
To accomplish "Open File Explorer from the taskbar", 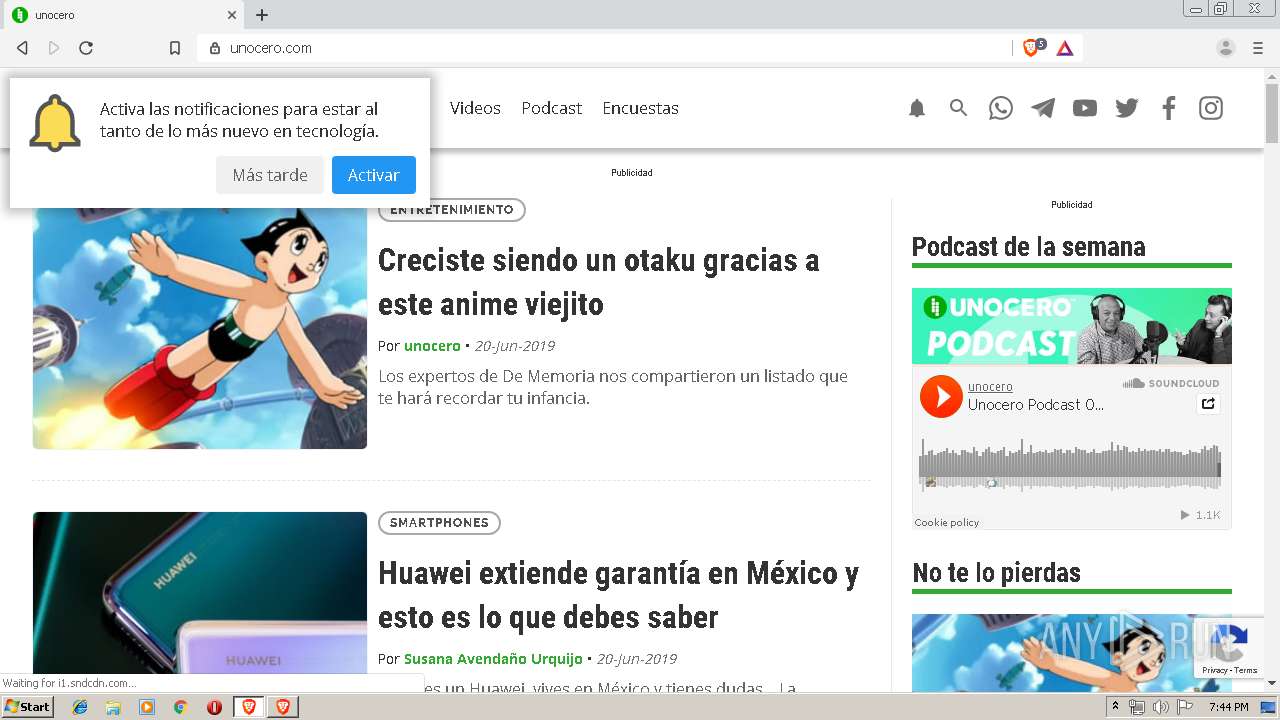I will (x=113, y=707).
